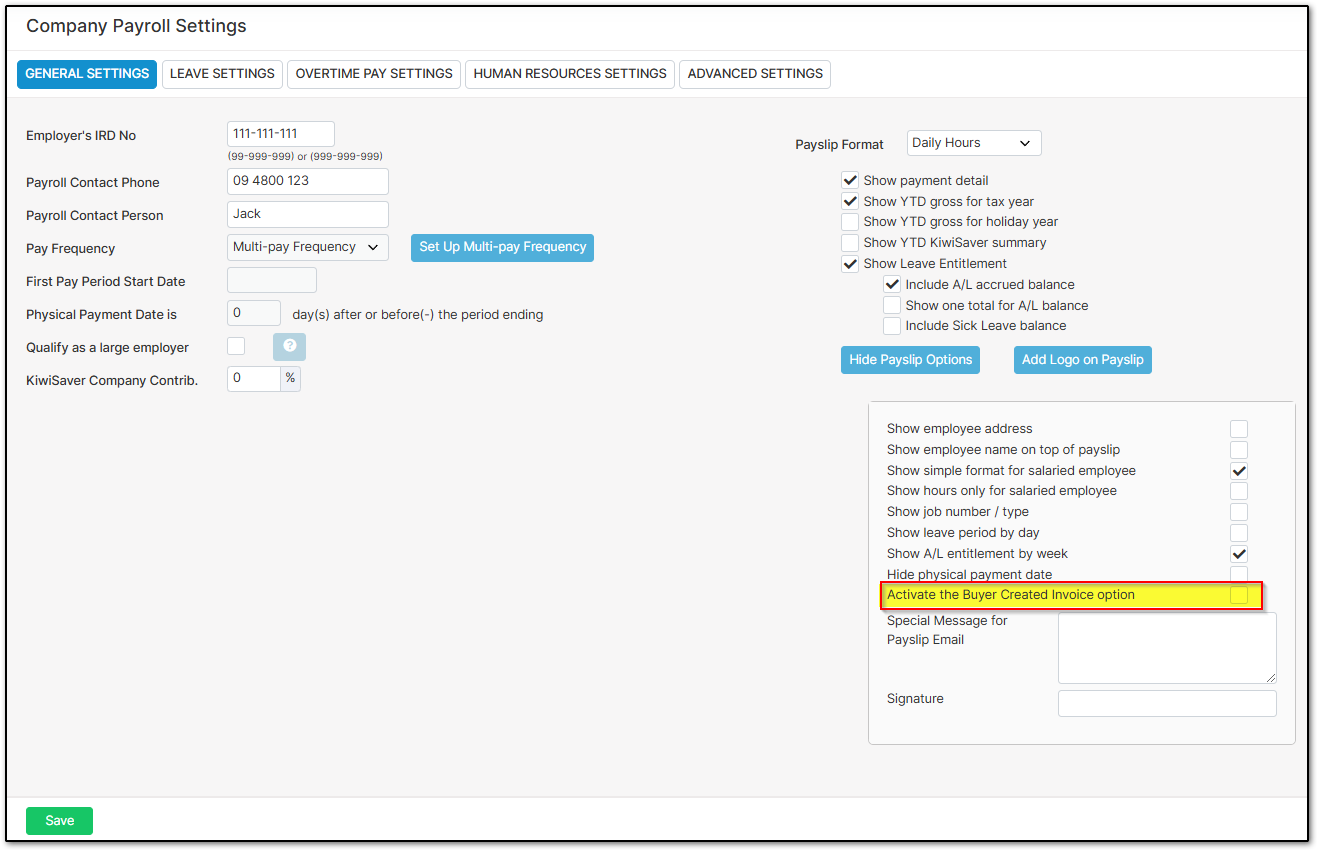Tick the Qualify as a large employer checkbox
The image size is (1318, 851).
(236, 347)
